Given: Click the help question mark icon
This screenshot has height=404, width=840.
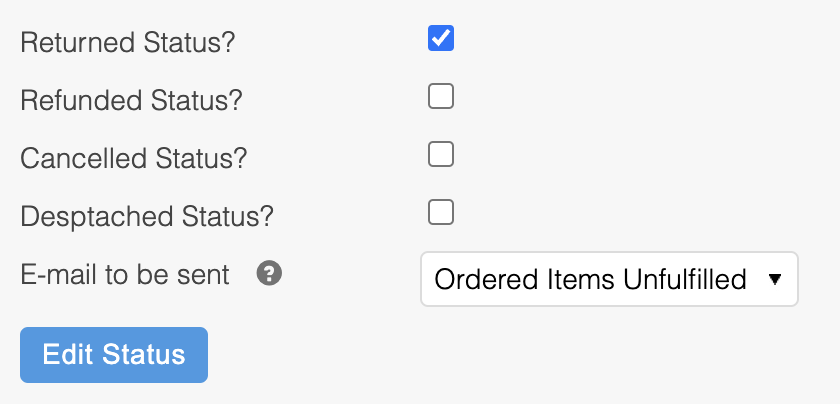Looking at the screenshot, I should coord(269,274).
